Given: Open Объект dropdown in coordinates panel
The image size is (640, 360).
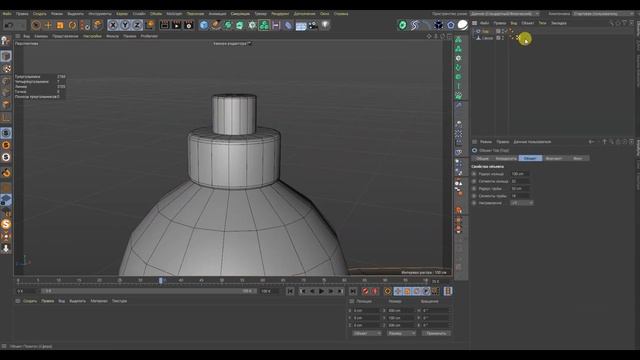Looking at the screenshot, I should (367, 333).
